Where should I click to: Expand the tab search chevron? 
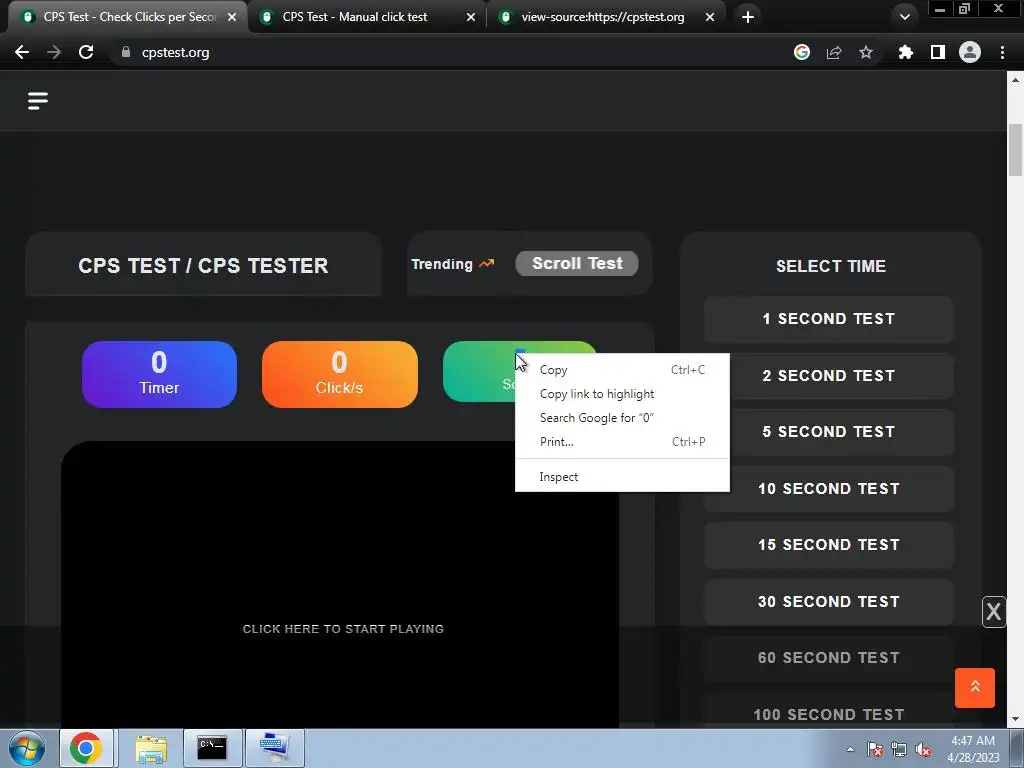(x=904, y=17)
